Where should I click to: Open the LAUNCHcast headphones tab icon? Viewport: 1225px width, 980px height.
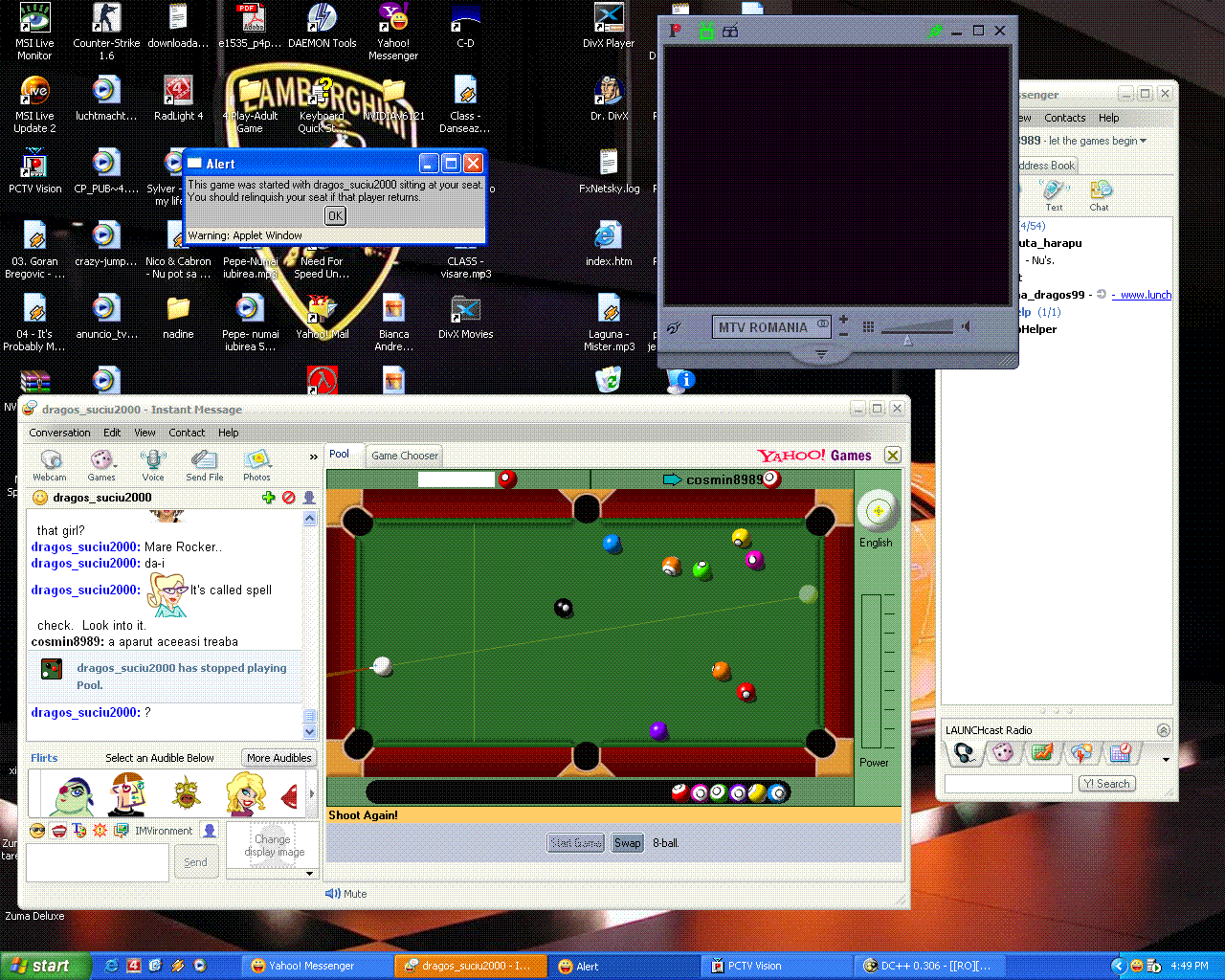(x=965, y=753)
